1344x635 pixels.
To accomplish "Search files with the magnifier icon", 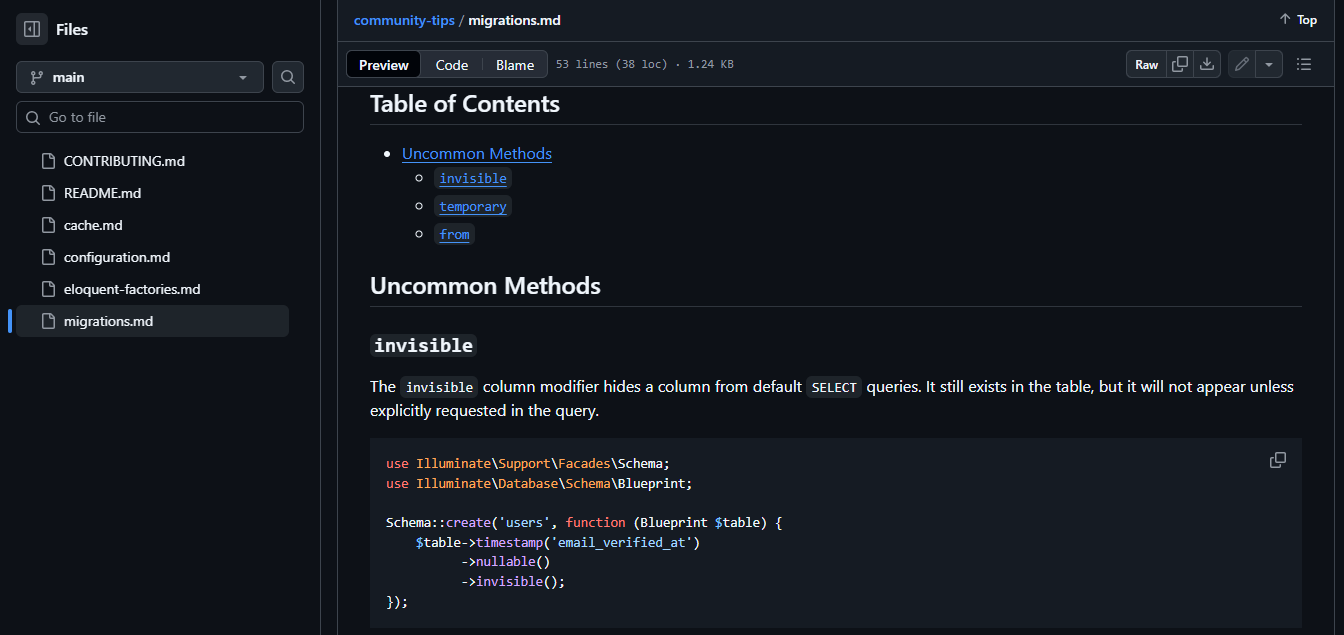I will pyautogui.click(x=288, y=77).
